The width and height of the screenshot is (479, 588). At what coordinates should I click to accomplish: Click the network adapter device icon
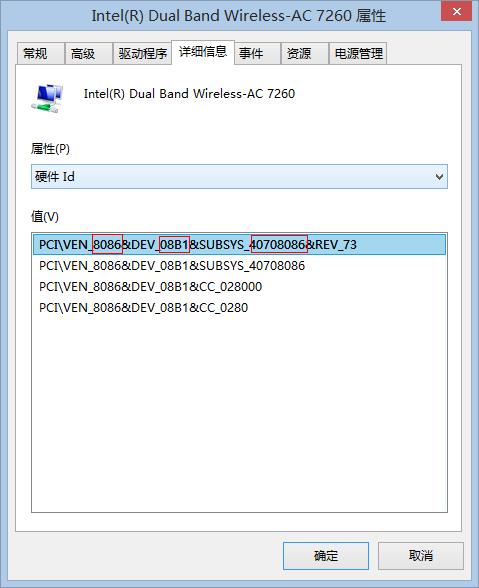[47, 98]
